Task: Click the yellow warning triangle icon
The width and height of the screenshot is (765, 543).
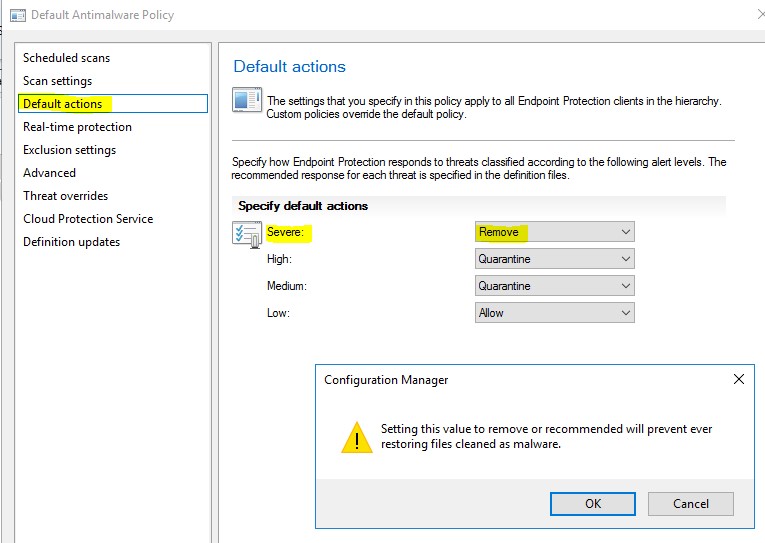Action: [357, 438]
